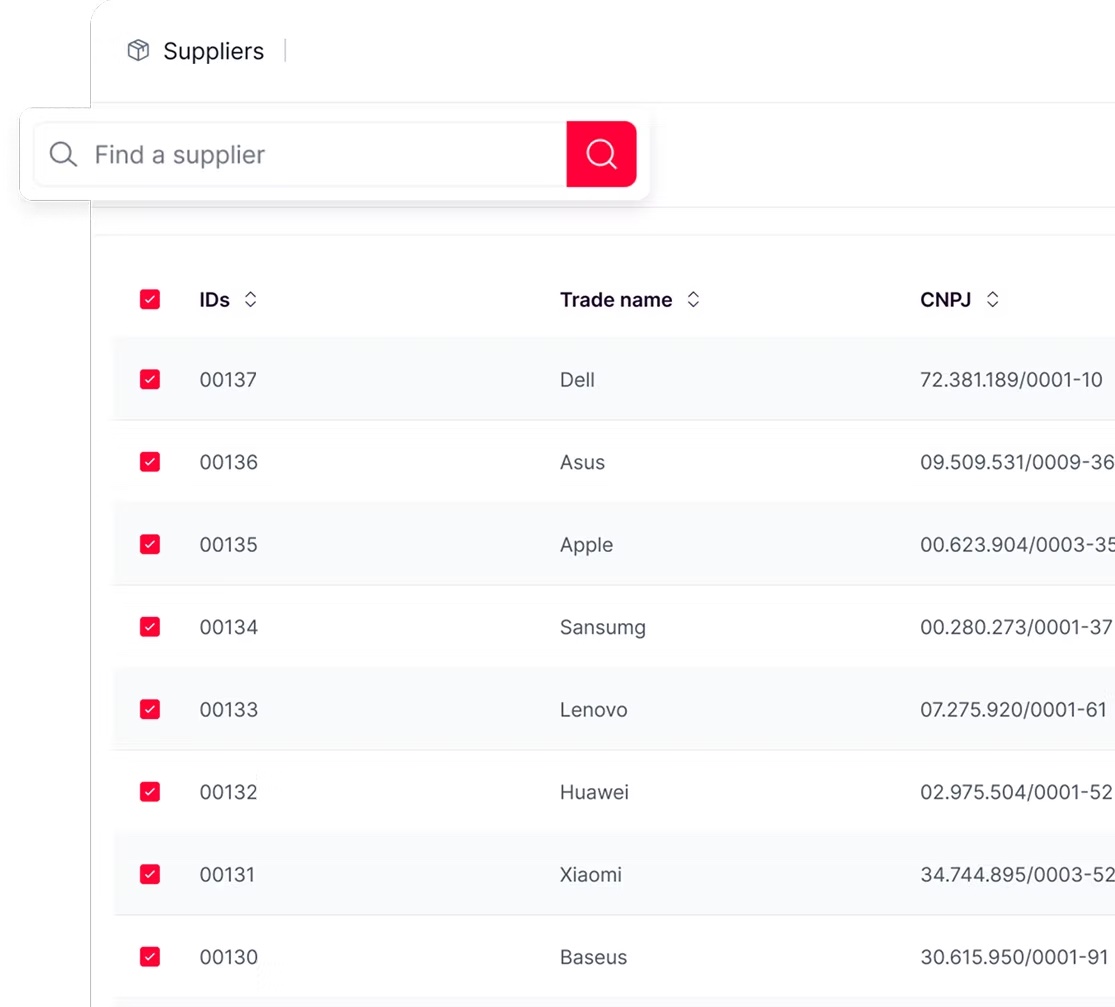Click CNPJ 00.280.273/0001-37
1115x1007 pixels.
(1016, 627)
